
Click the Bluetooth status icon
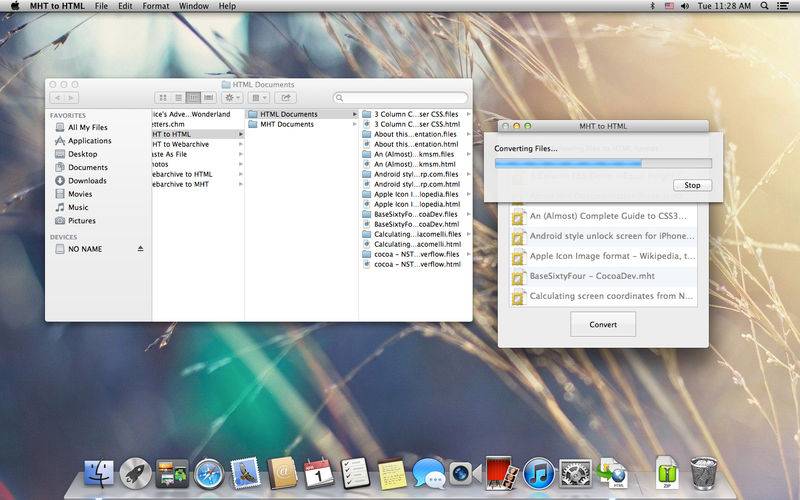[652, 6]
